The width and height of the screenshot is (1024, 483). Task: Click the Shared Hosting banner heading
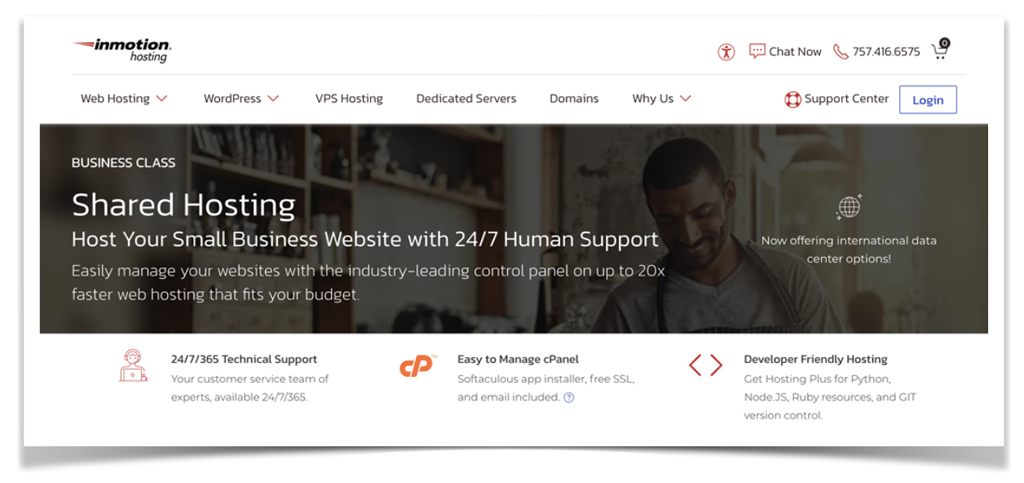184,205
